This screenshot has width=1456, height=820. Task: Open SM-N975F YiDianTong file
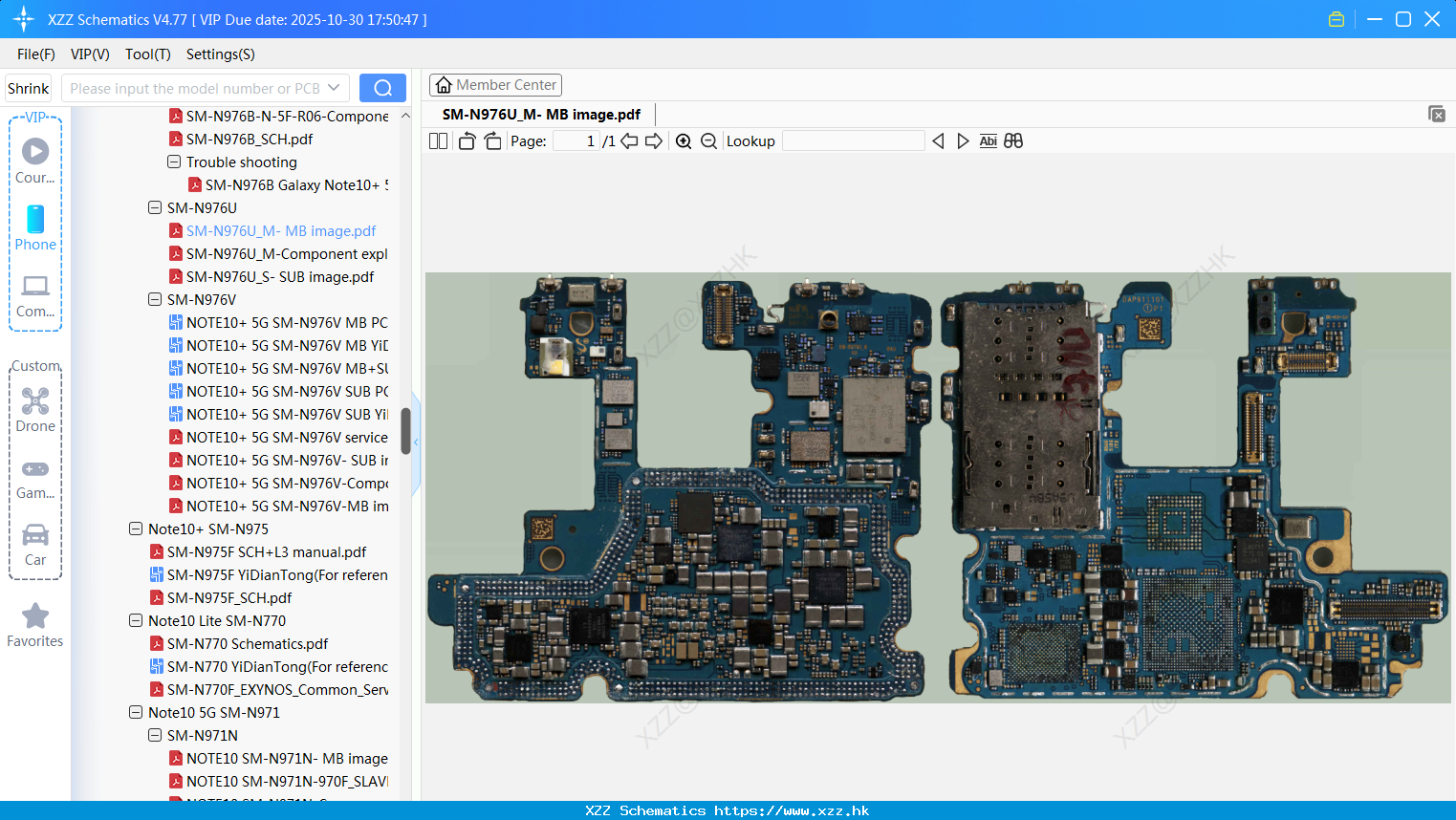point(269,574)
